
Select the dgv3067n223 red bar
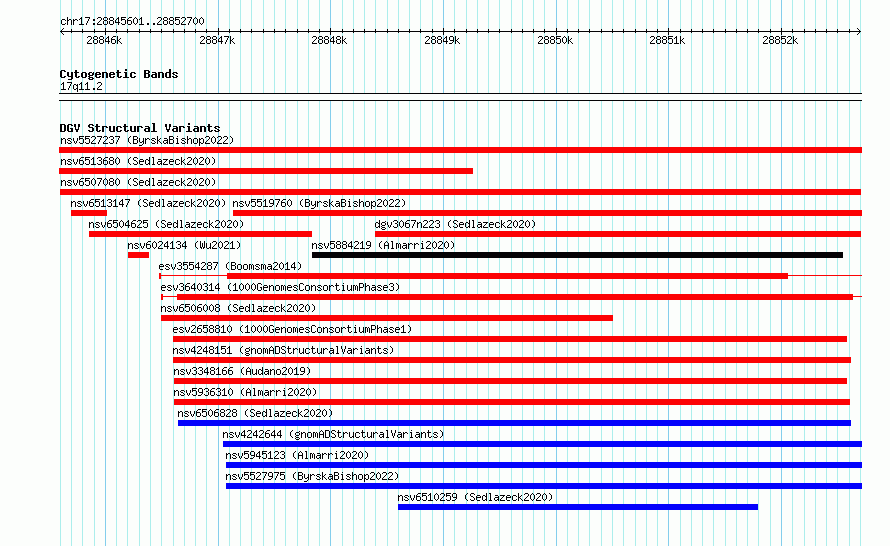point(618,234)
